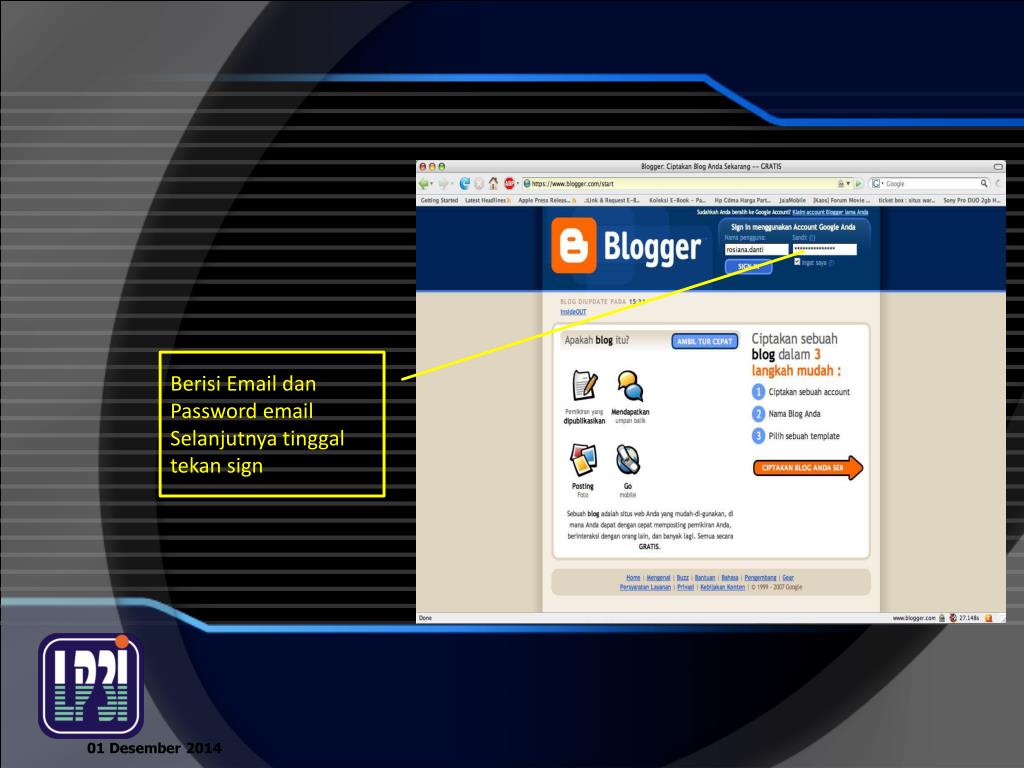Click the magnifier icon in Google search box
1024x768 pixels.
984,184
